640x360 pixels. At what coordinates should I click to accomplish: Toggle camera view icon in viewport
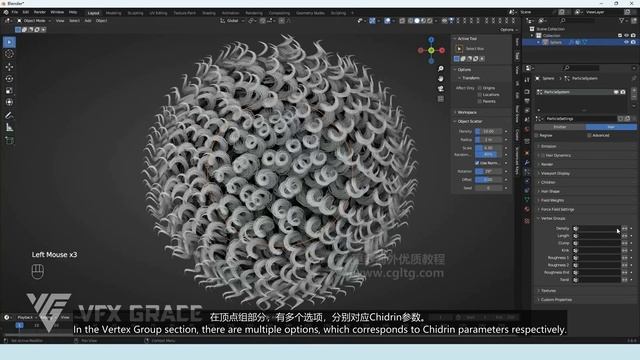click(x=441, y=89)
